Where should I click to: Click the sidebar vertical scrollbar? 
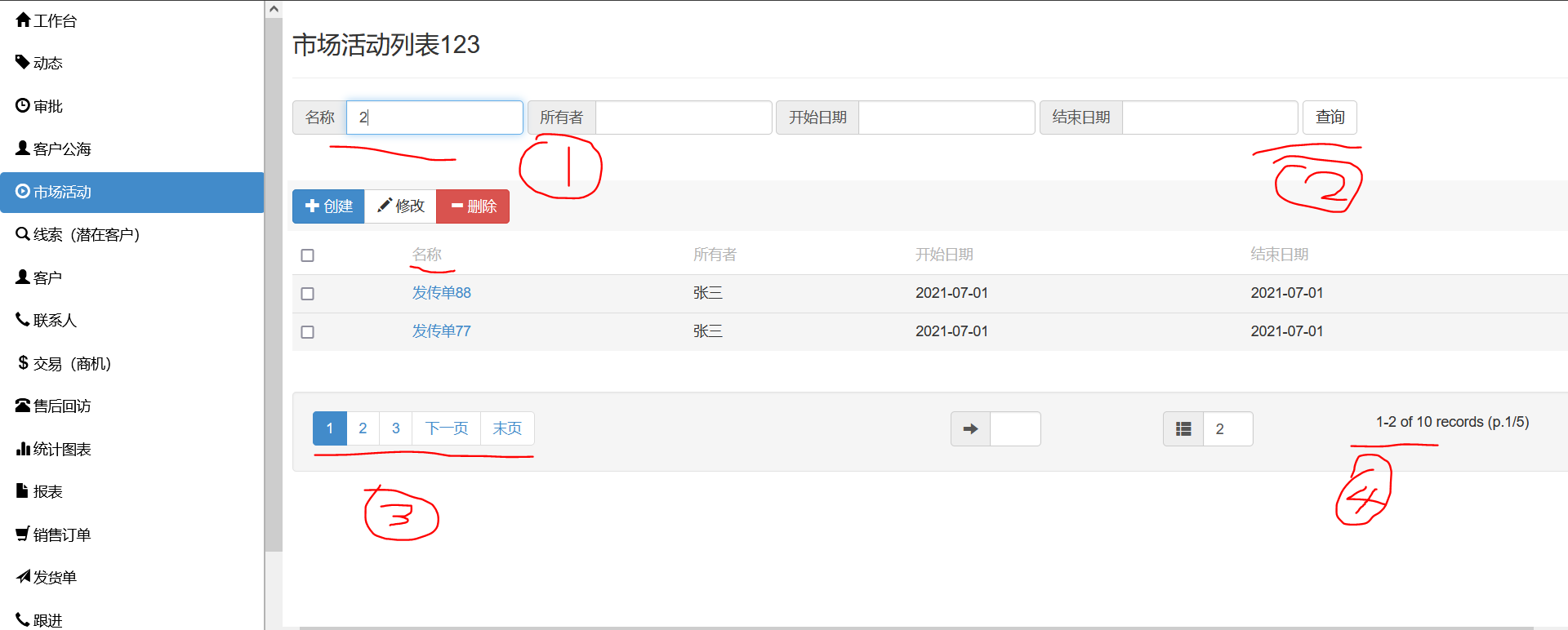coord(274,285)
